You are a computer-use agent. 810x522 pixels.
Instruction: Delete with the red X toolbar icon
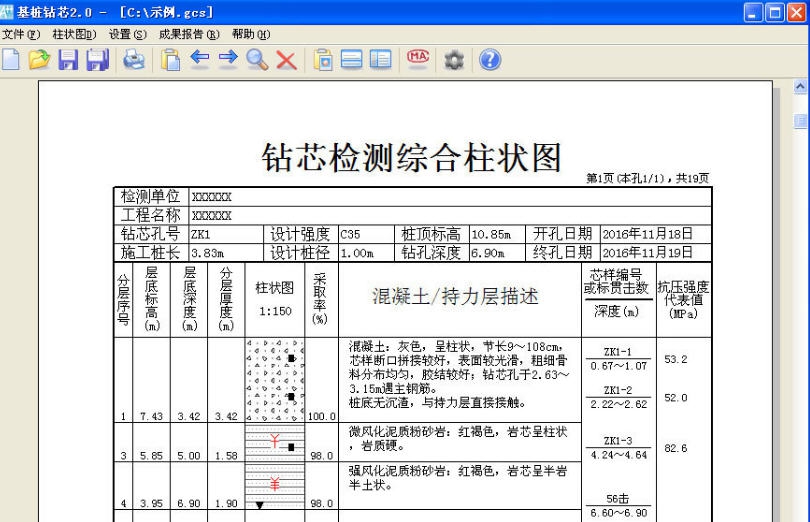286,60
